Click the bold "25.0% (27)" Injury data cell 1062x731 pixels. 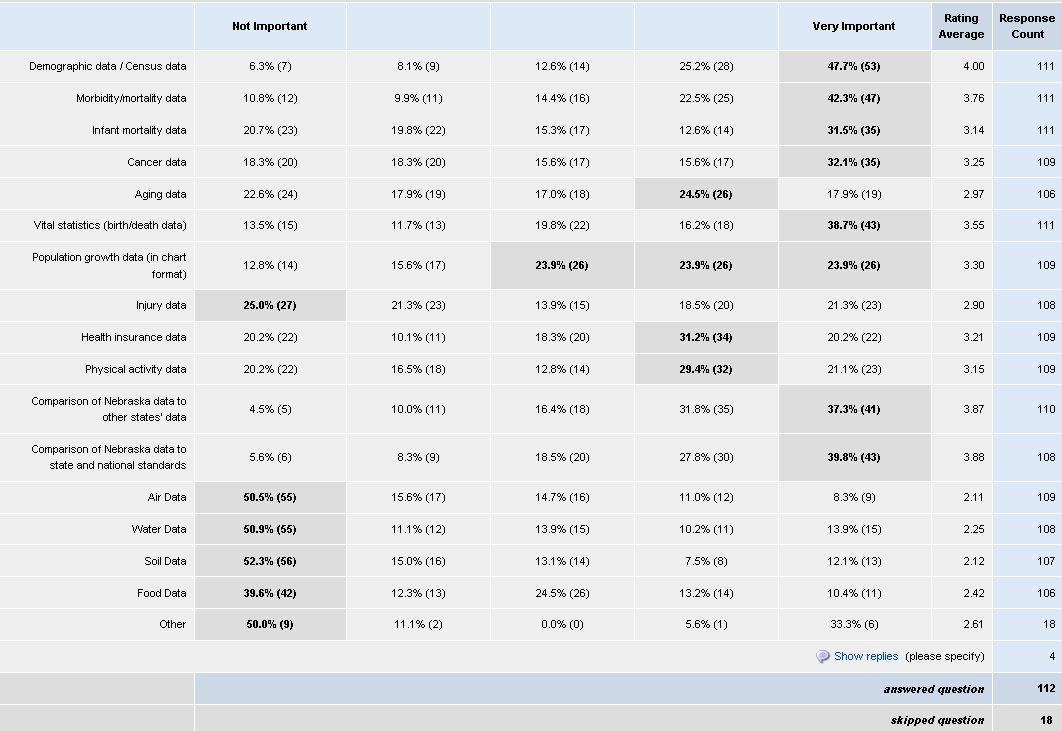270,305
